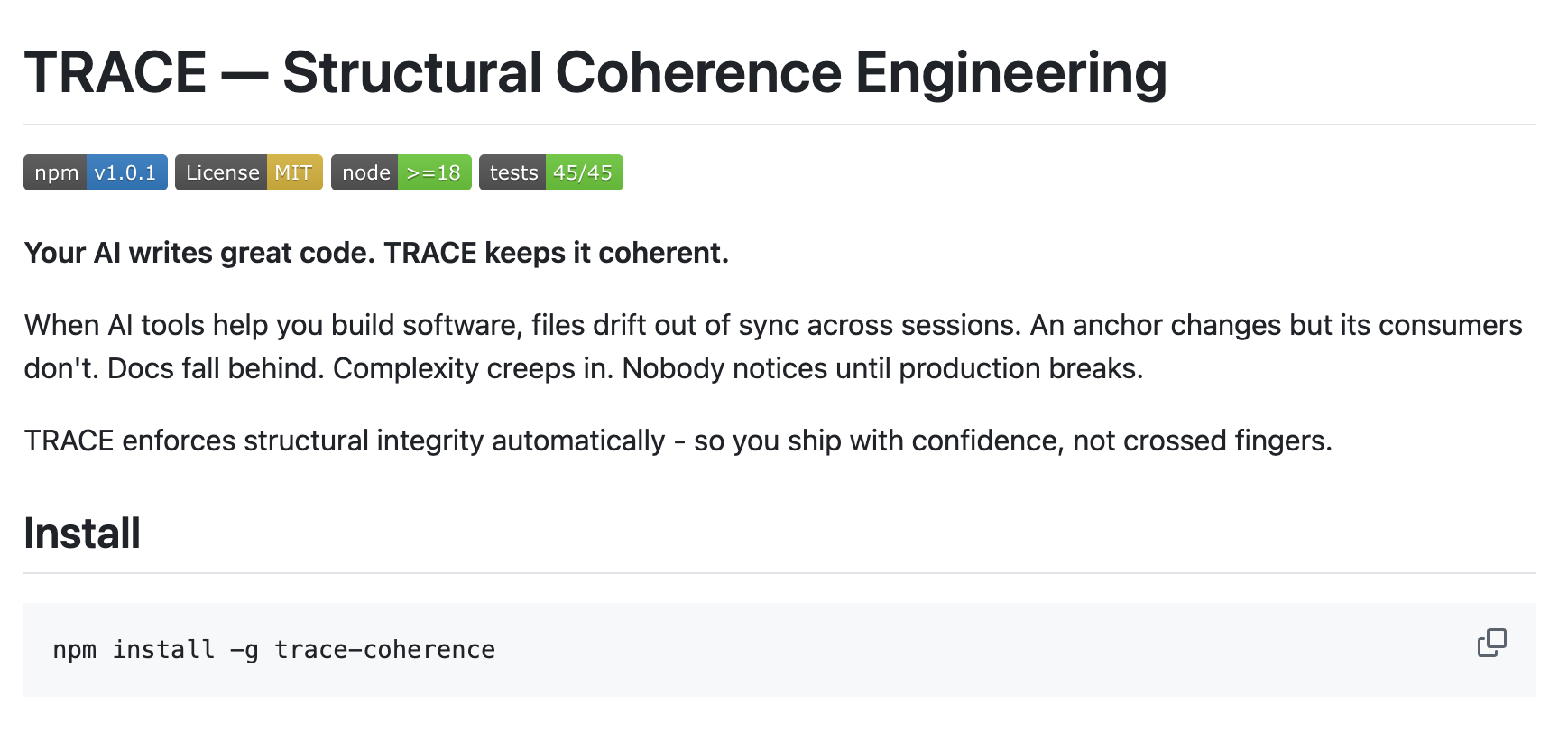Click the yellow MIT label
The image size is (1568, 733).
[x=293, y=172]
